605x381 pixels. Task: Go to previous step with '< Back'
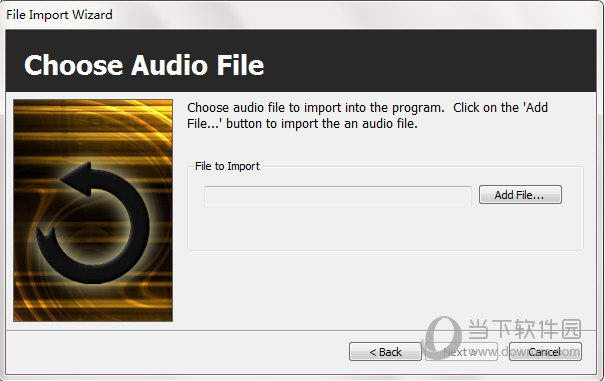tap(385, 352)
